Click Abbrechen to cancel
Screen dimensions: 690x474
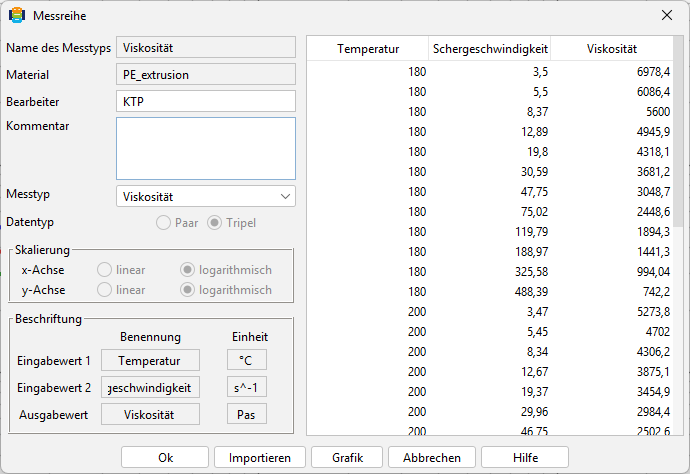click(x=432, y=458)
